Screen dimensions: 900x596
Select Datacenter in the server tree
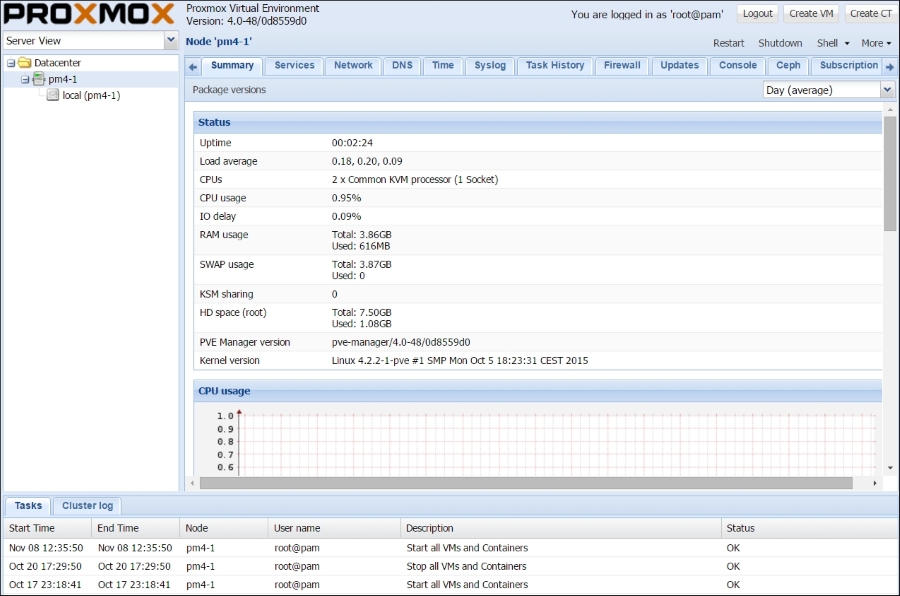click(x=57, y=63)
